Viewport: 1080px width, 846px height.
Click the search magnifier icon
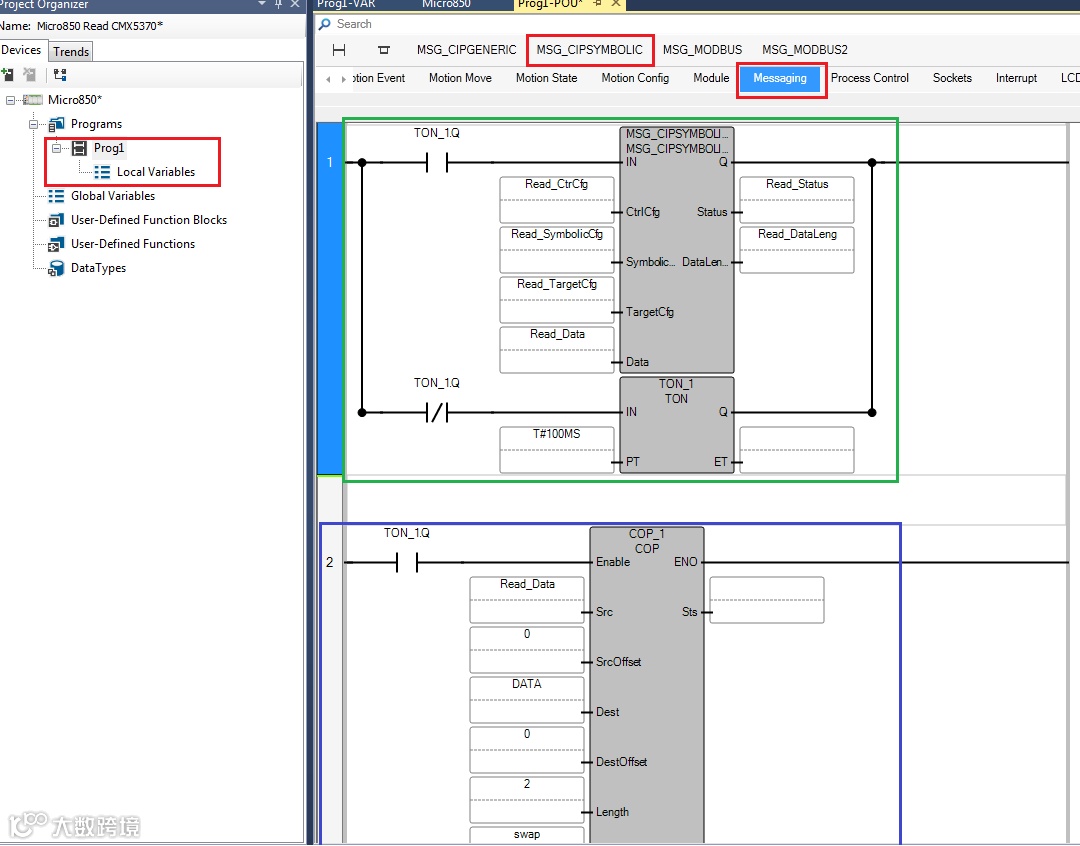tap(324, 24)
